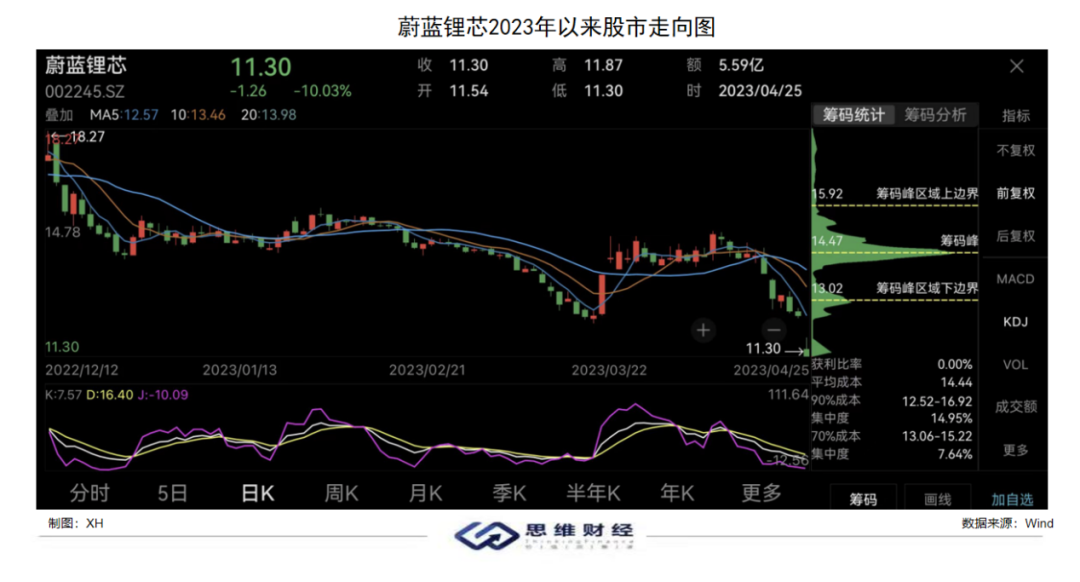Switch to 5日 chart period

[172, 493]
